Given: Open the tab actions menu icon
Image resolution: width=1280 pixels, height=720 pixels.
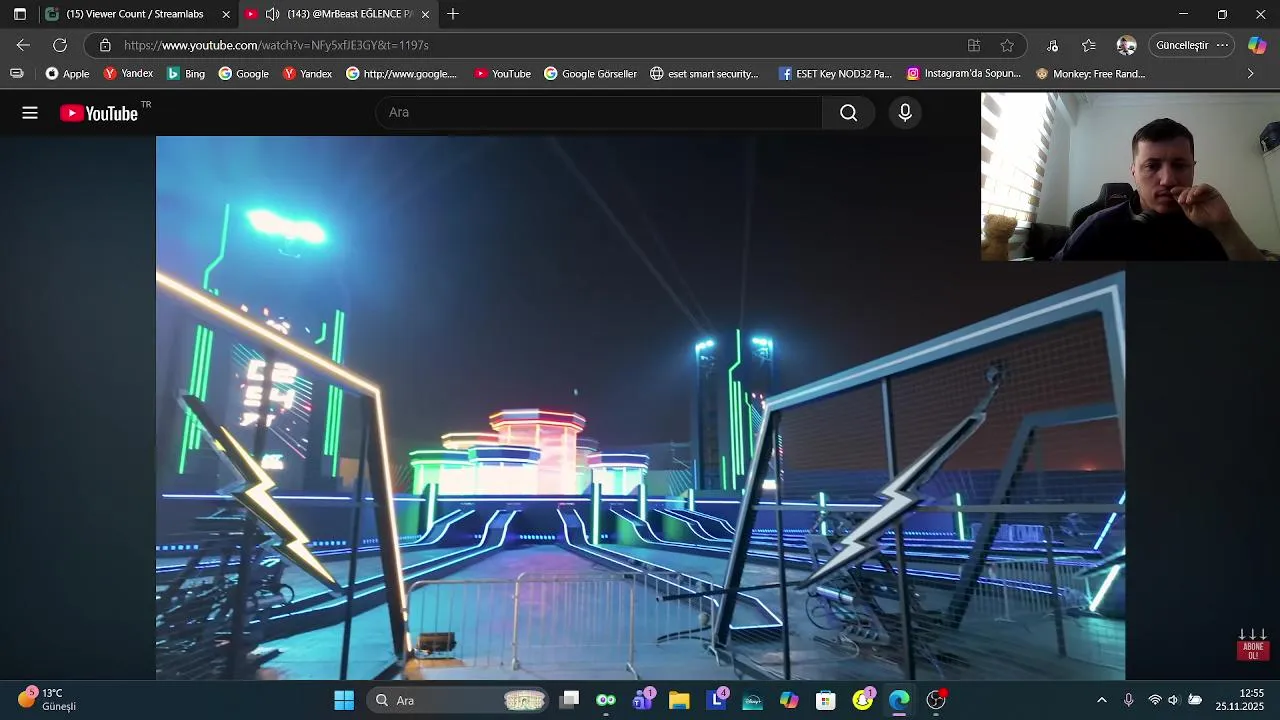Looking at the screenshot, I should pyautogui.click(x=20, y=14).
